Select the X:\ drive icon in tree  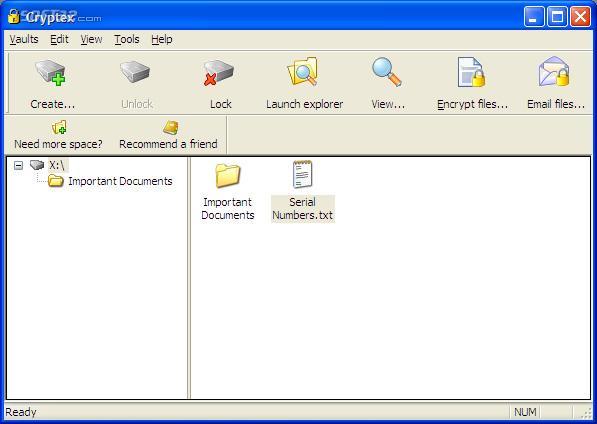[x=37, y=165]
